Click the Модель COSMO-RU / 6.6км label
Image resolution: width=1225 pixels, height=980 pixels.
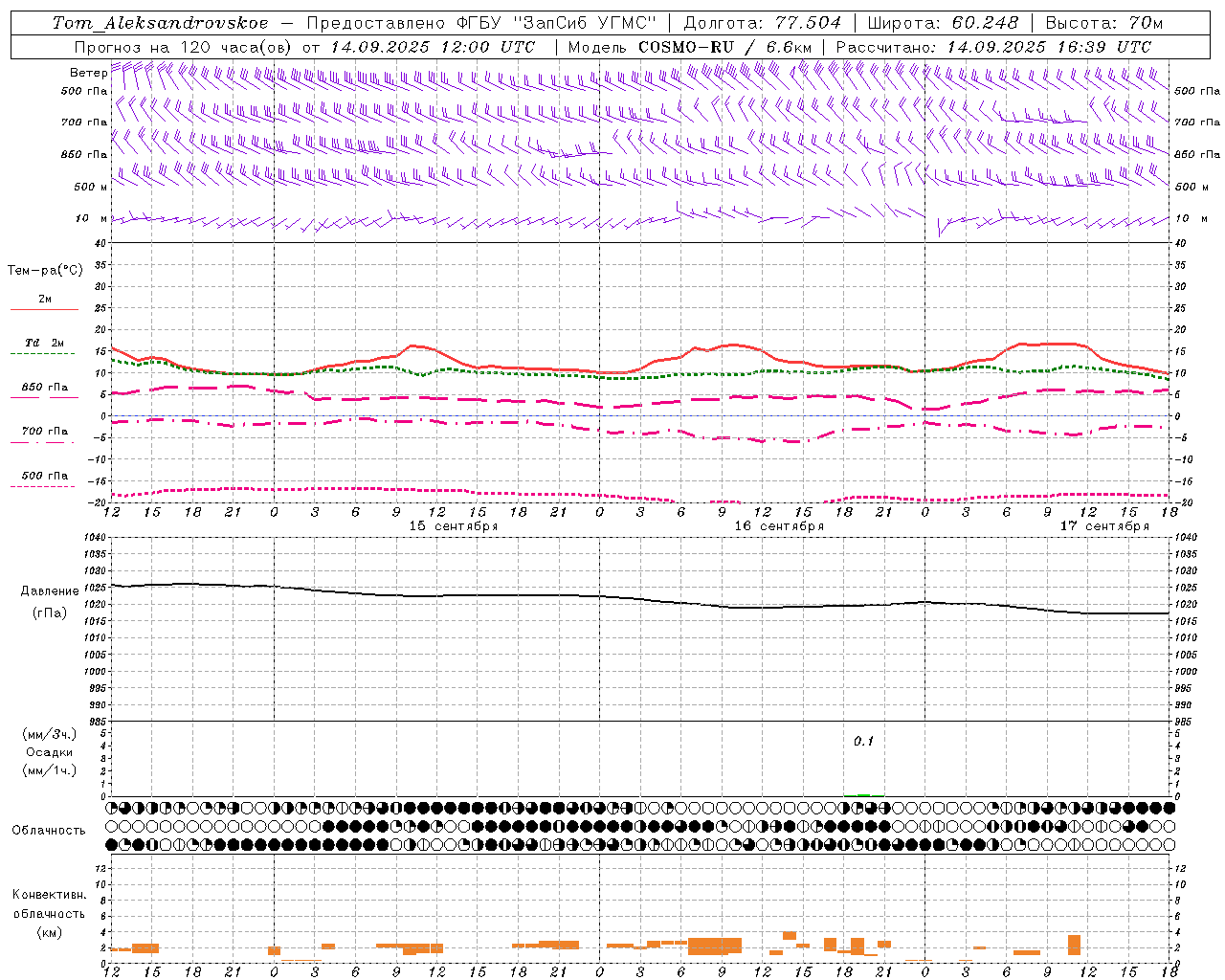(x=690, y=47)
